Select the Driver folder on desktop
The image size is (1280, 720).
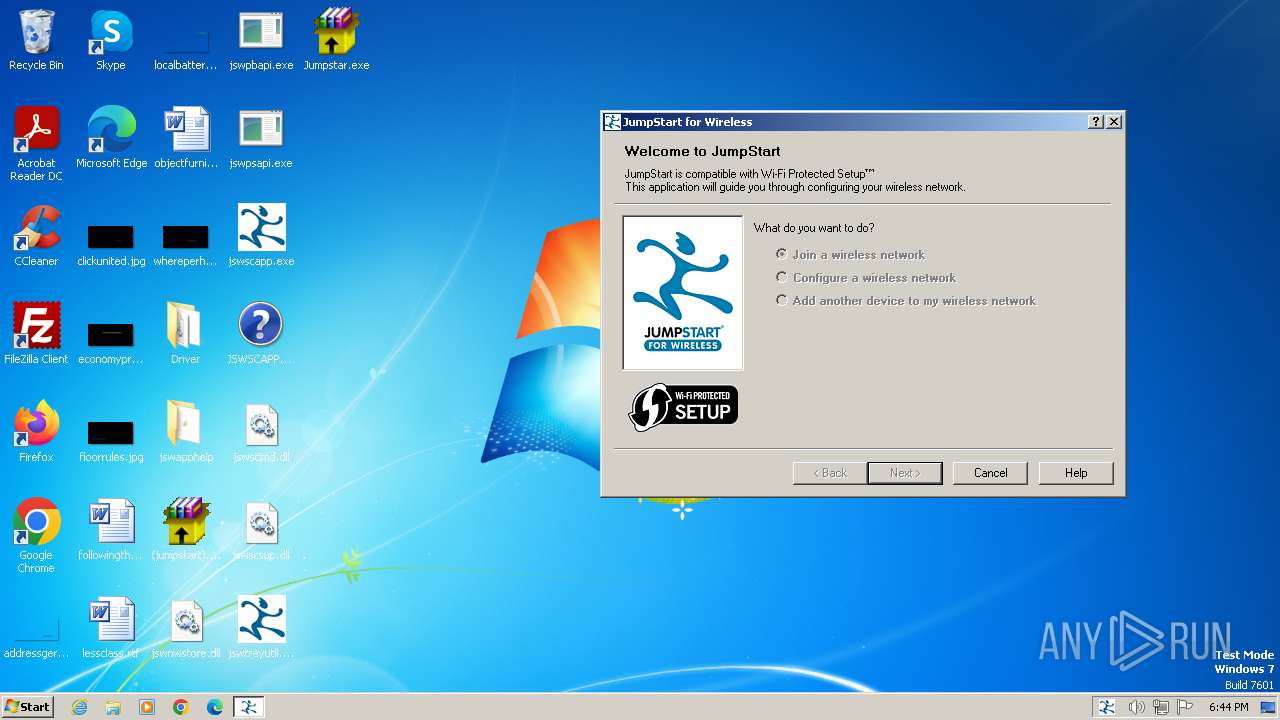(185, 334)
